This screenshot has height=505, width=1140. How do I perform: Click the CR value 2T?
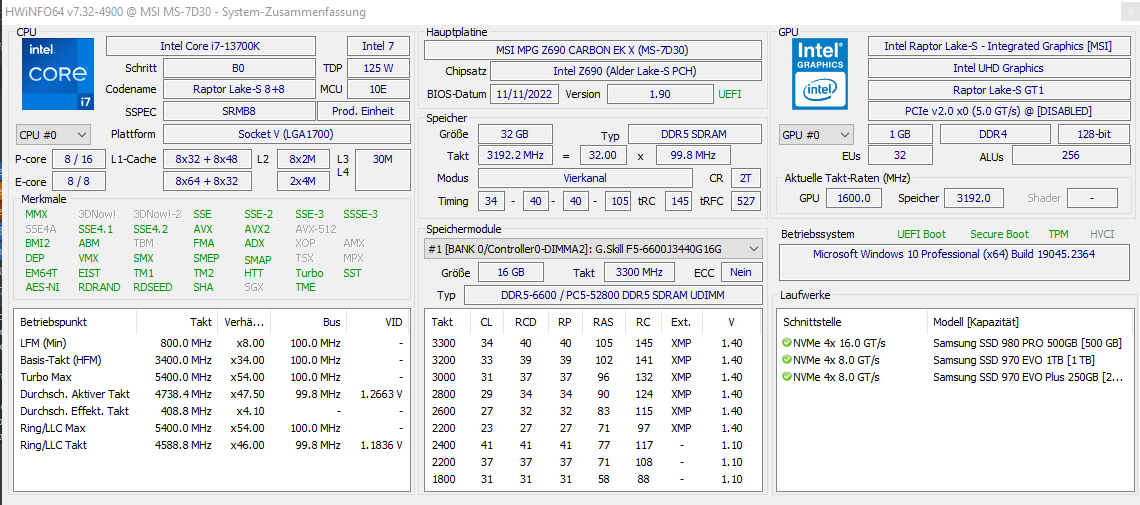click(746, 178)
